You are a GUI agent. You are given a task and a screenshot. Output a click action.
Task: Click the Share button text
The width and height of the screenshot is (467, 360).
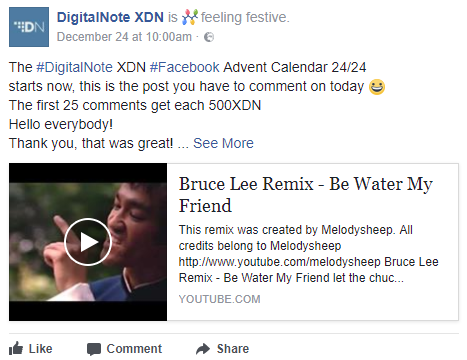[x=233, y=349]
